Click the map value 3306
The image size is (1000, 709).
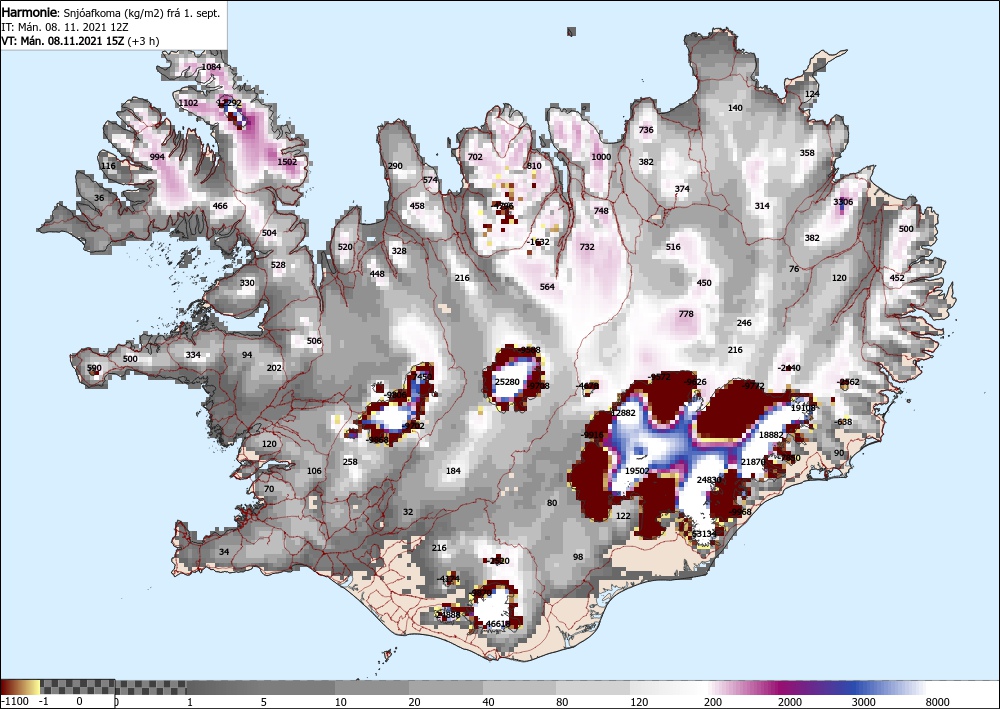[843, 202]
